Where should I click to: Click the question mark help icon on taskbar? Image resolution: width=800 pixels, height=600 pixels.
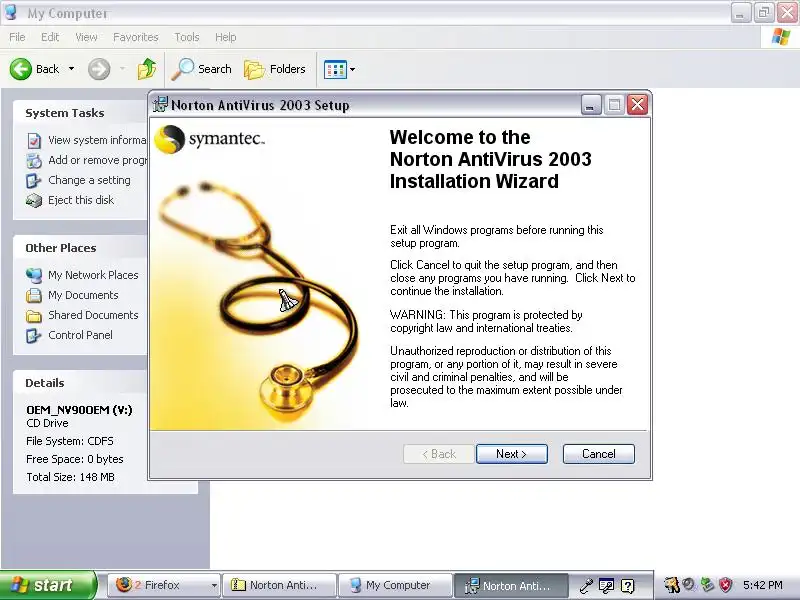coord(628,586)
